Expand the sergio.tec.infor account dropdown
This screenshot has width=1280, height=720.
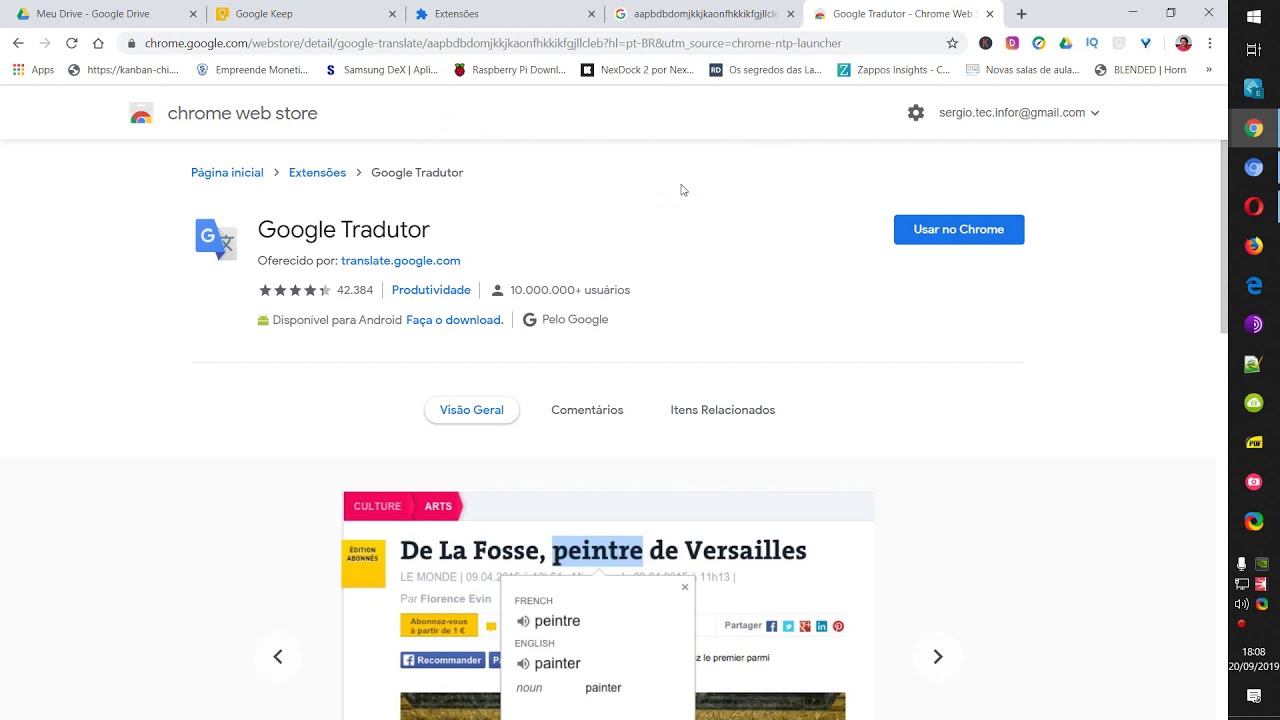pyautogui.click(x=1019, y=113)
